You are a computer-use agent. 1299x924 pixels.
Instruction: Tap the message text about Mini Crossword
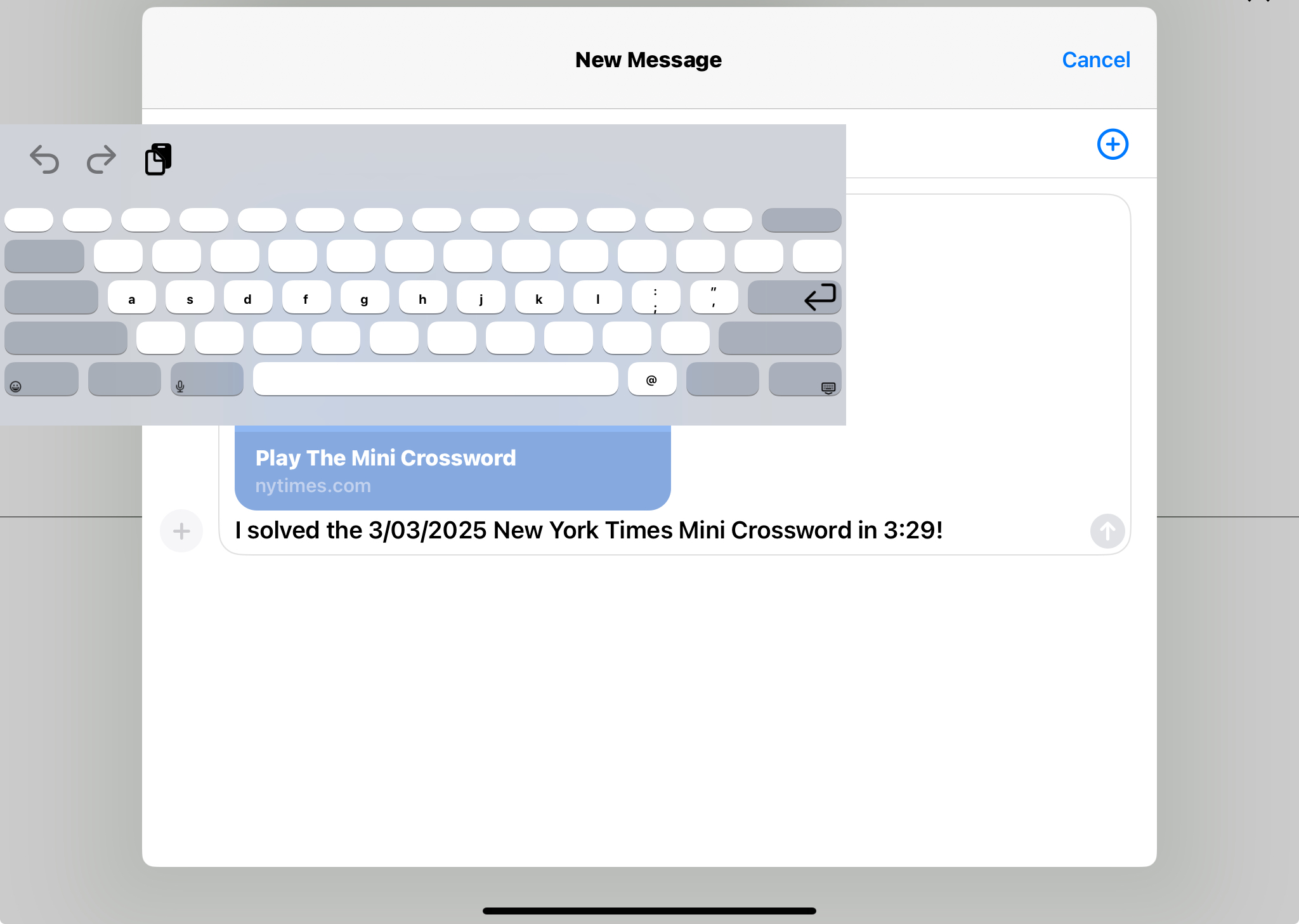588,531
